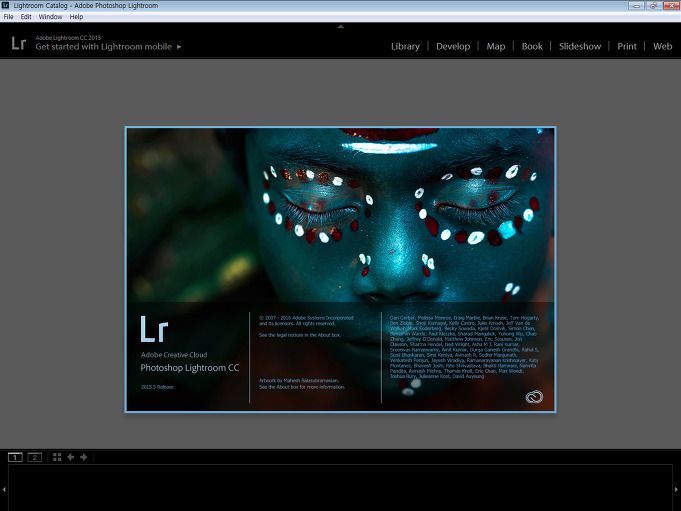Open the Map module
The height and width of the screenshot is (511, 681).
click(x=496, y=46)
